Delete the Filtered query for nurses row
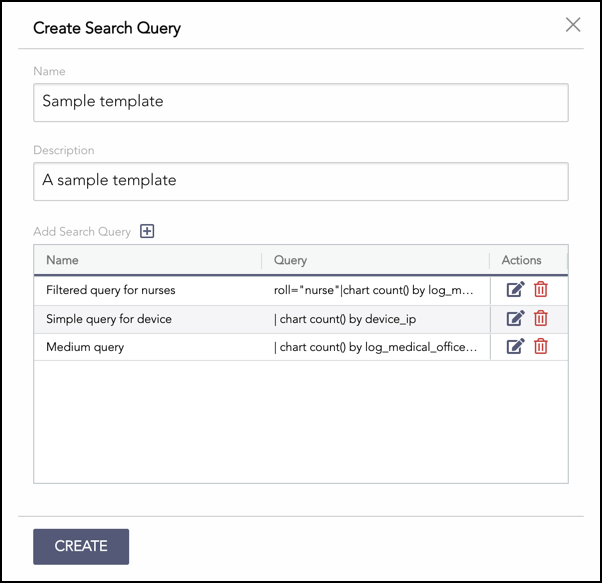The image size is (602, 583). (x=541, y=290)
